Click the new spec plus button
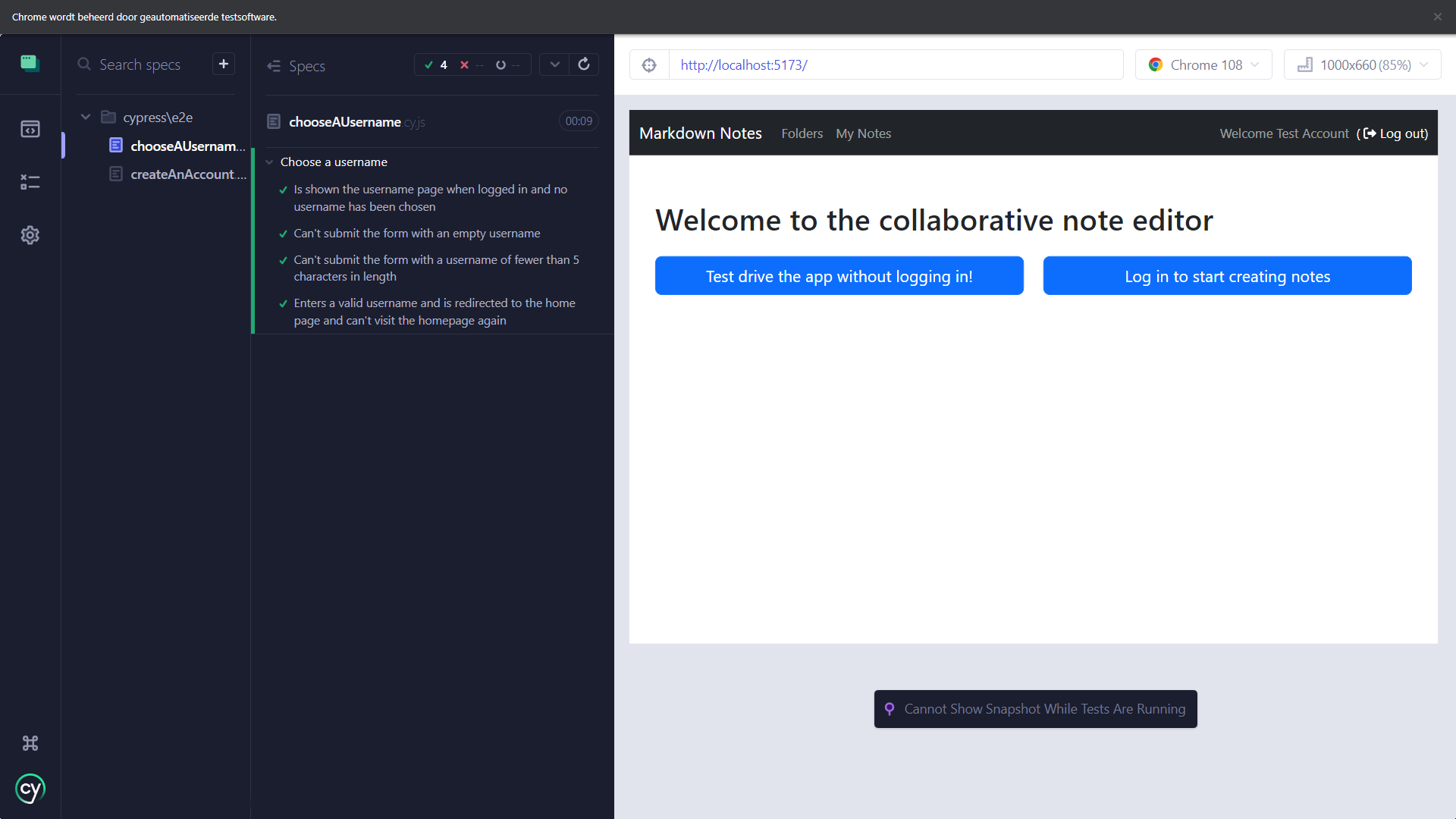 (x=224, y=64)
